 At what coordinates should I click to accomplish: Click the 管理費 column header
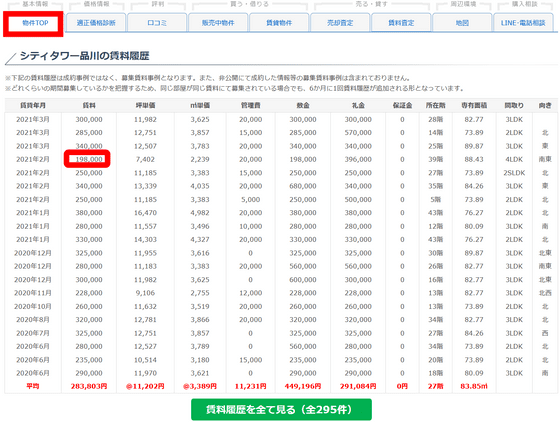point(250,106)
